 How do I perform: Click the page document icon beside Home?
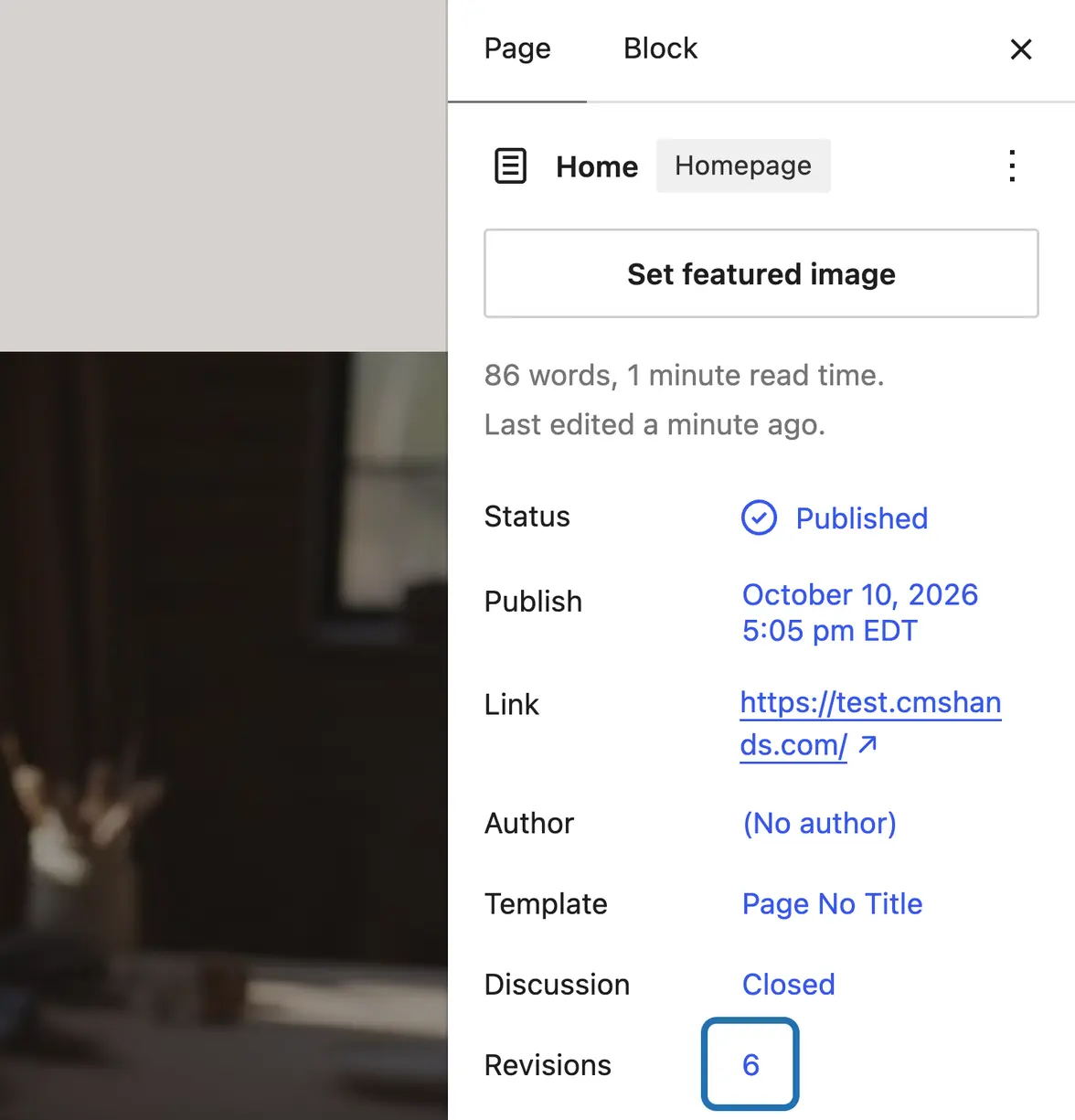click(x=510, y=166)
